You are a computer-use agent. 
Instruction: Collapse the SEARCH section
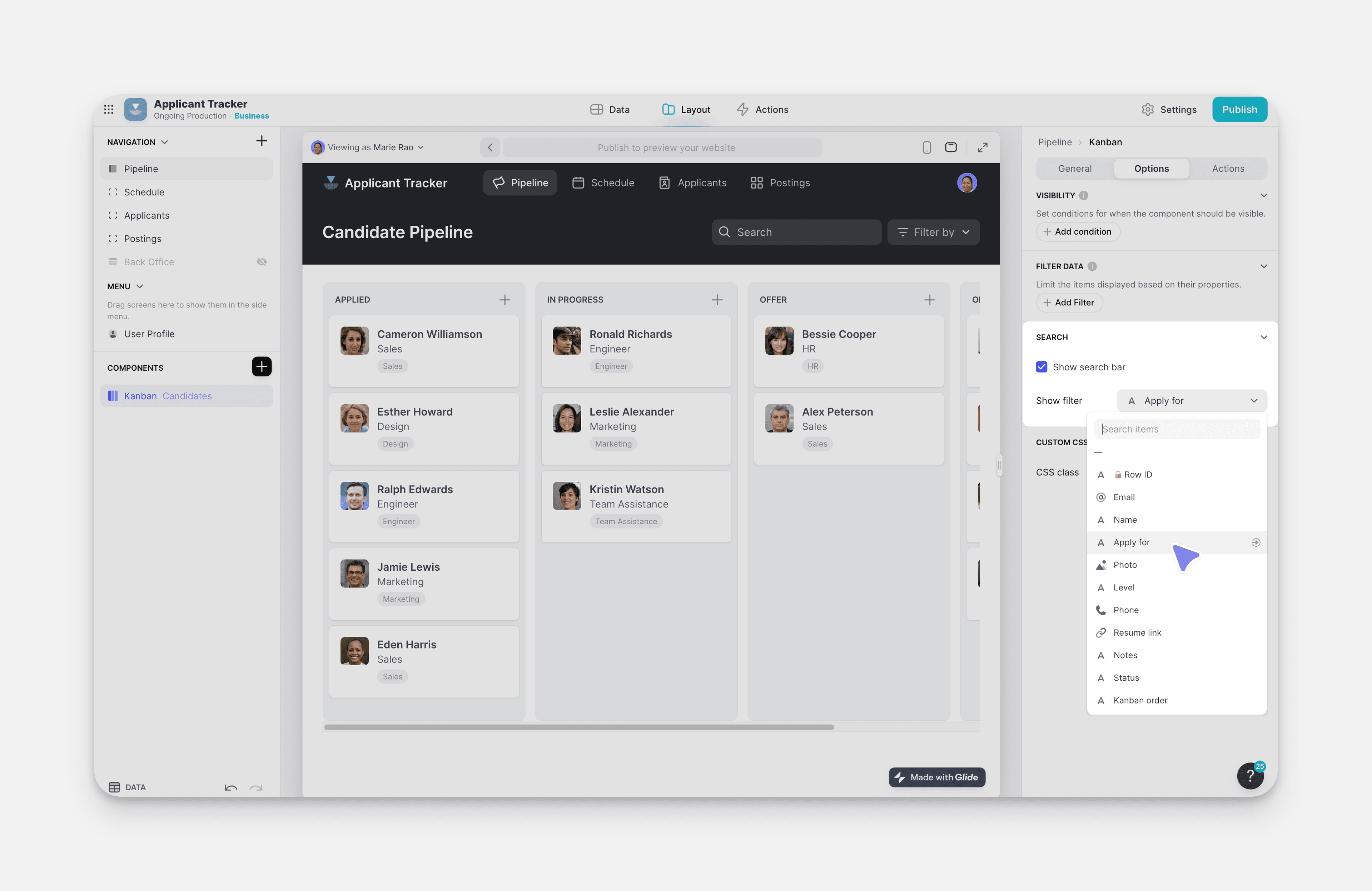(1264, 337)
